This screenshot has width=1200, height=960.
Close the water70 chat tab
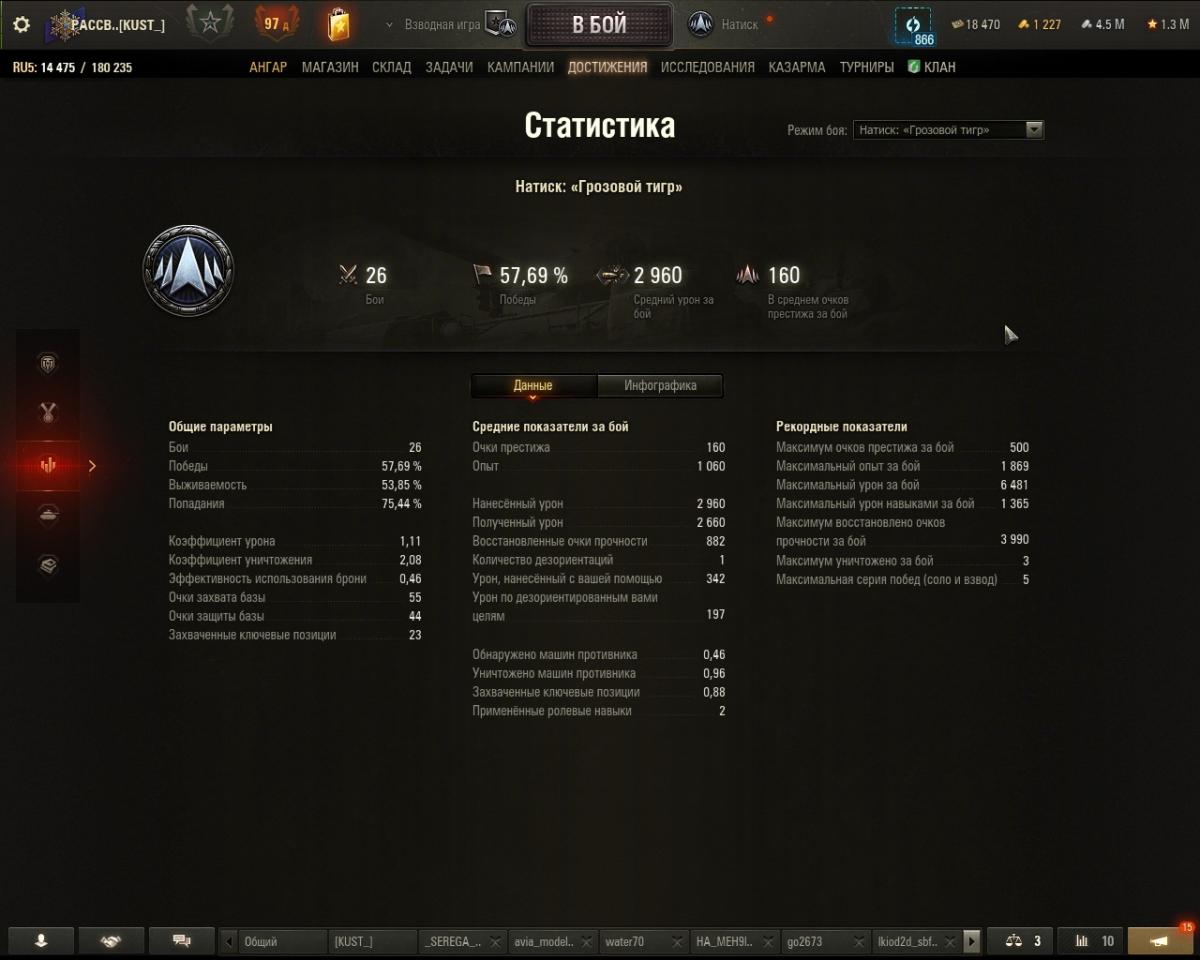pos(677,942)
